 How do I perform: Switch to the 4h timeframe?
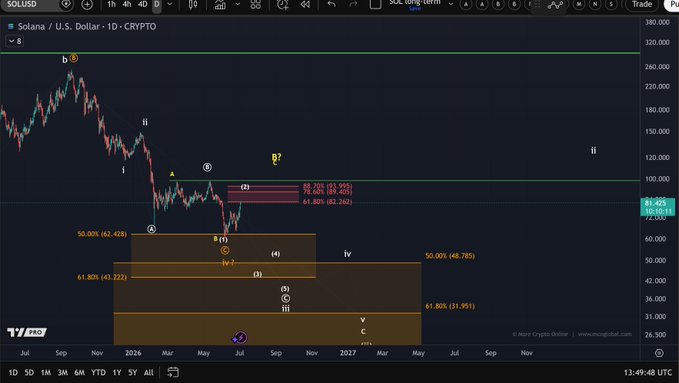point(126,4)
